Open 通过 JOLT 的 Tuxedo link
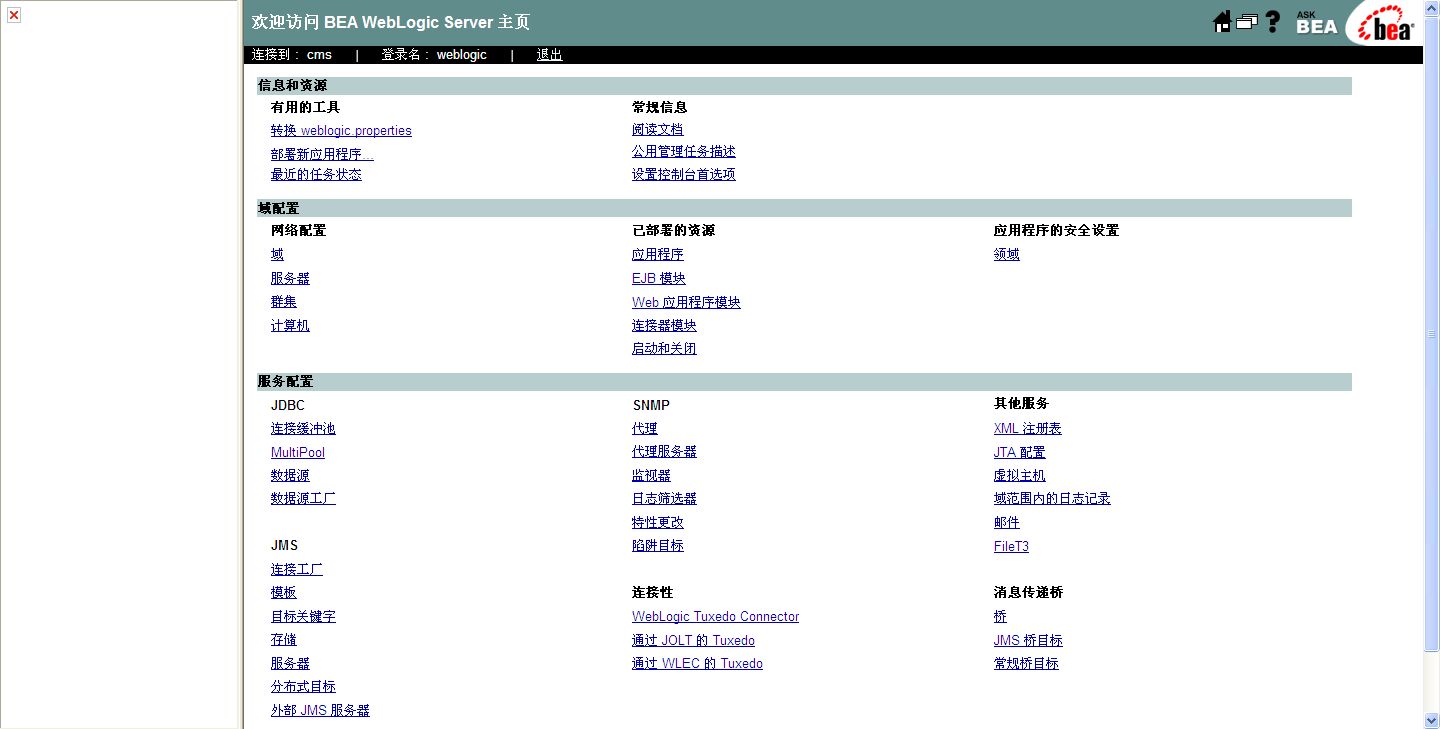Screen dimensions: 1440x729 point(693,641)
